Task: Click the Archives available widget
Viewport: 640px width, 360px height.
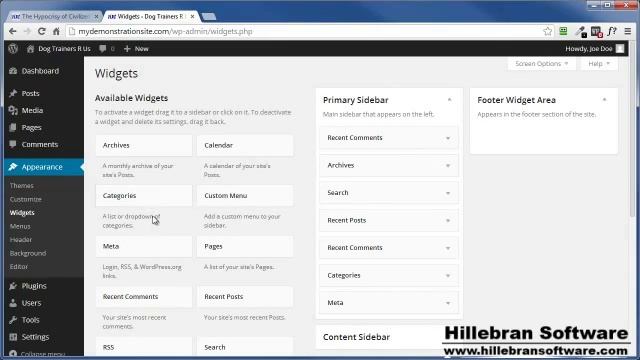Action: coord(144,145)
